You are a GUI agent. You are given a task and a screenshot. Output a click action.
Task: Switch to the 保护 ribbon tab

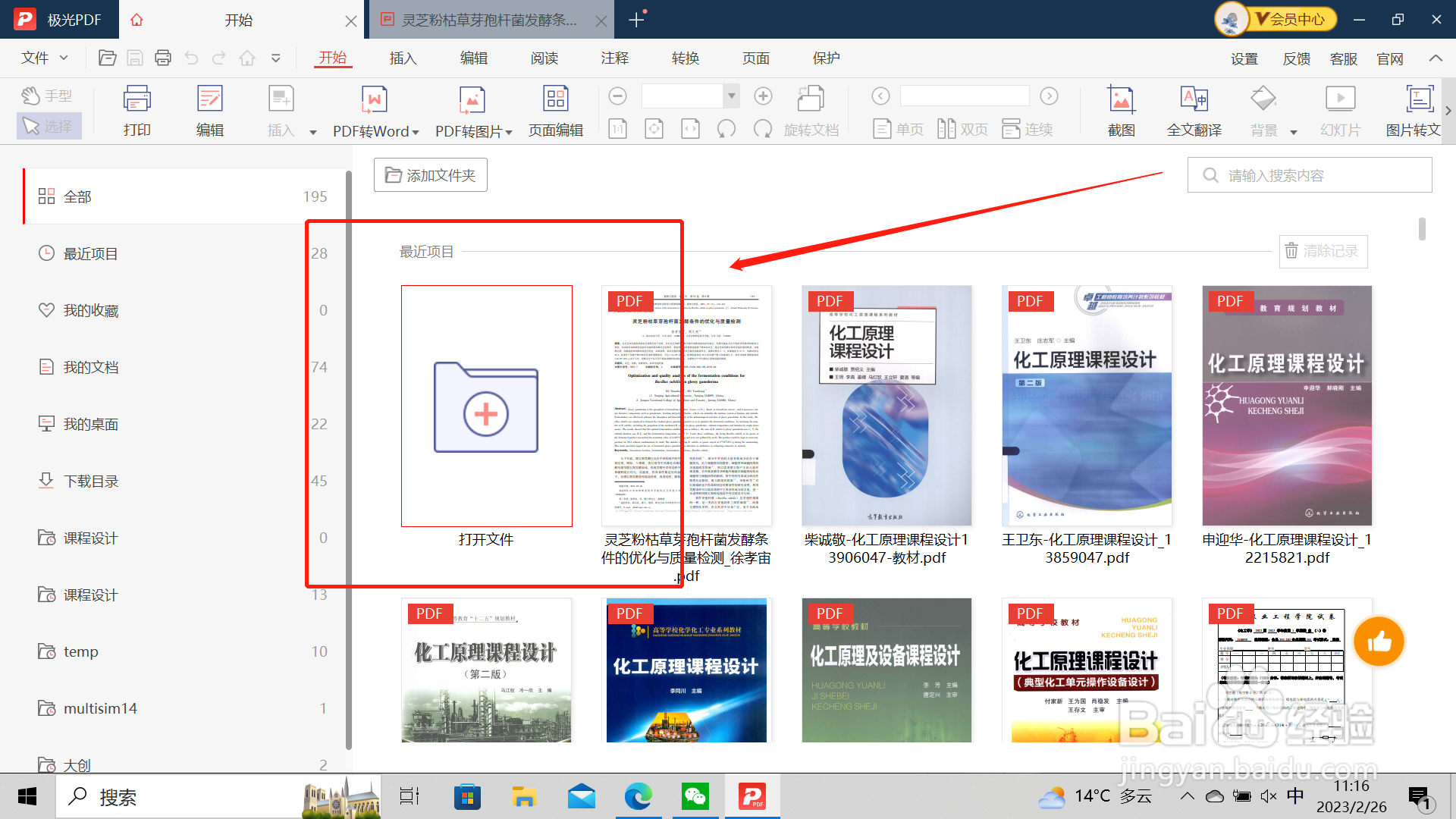(x=827, y=58)
